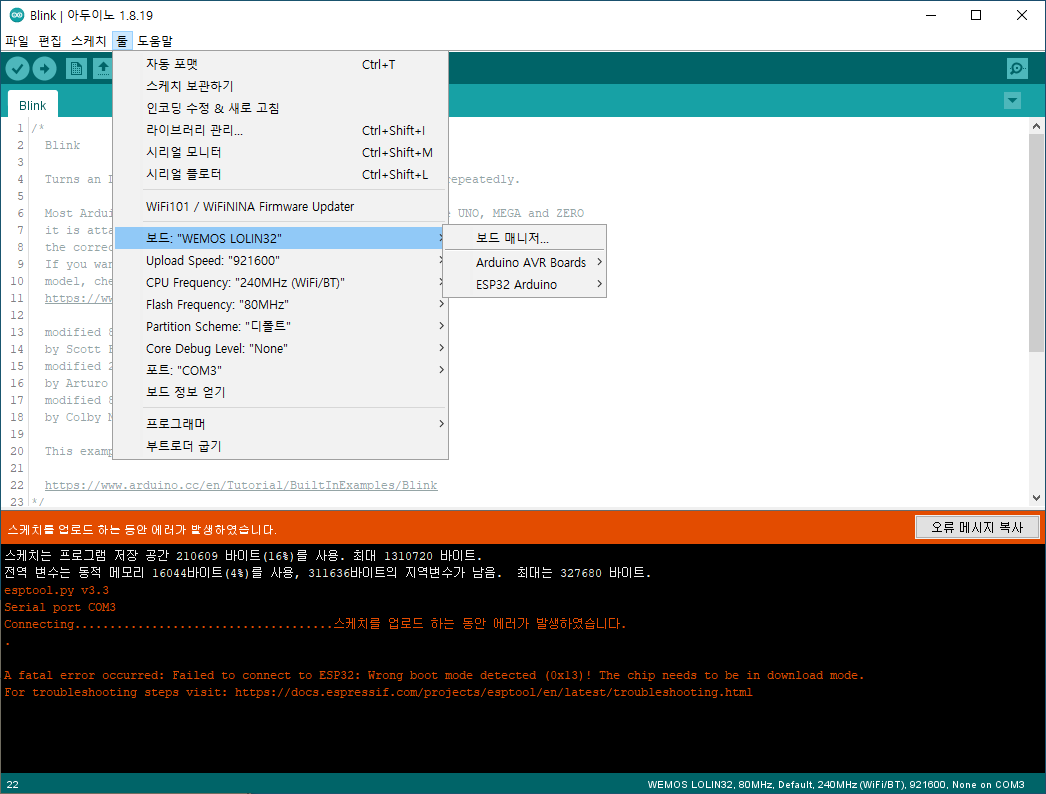Viewport: 1046px width, 794px height.
Task: Choose 부트로더 굽기 menu entry
Action: 281,446
